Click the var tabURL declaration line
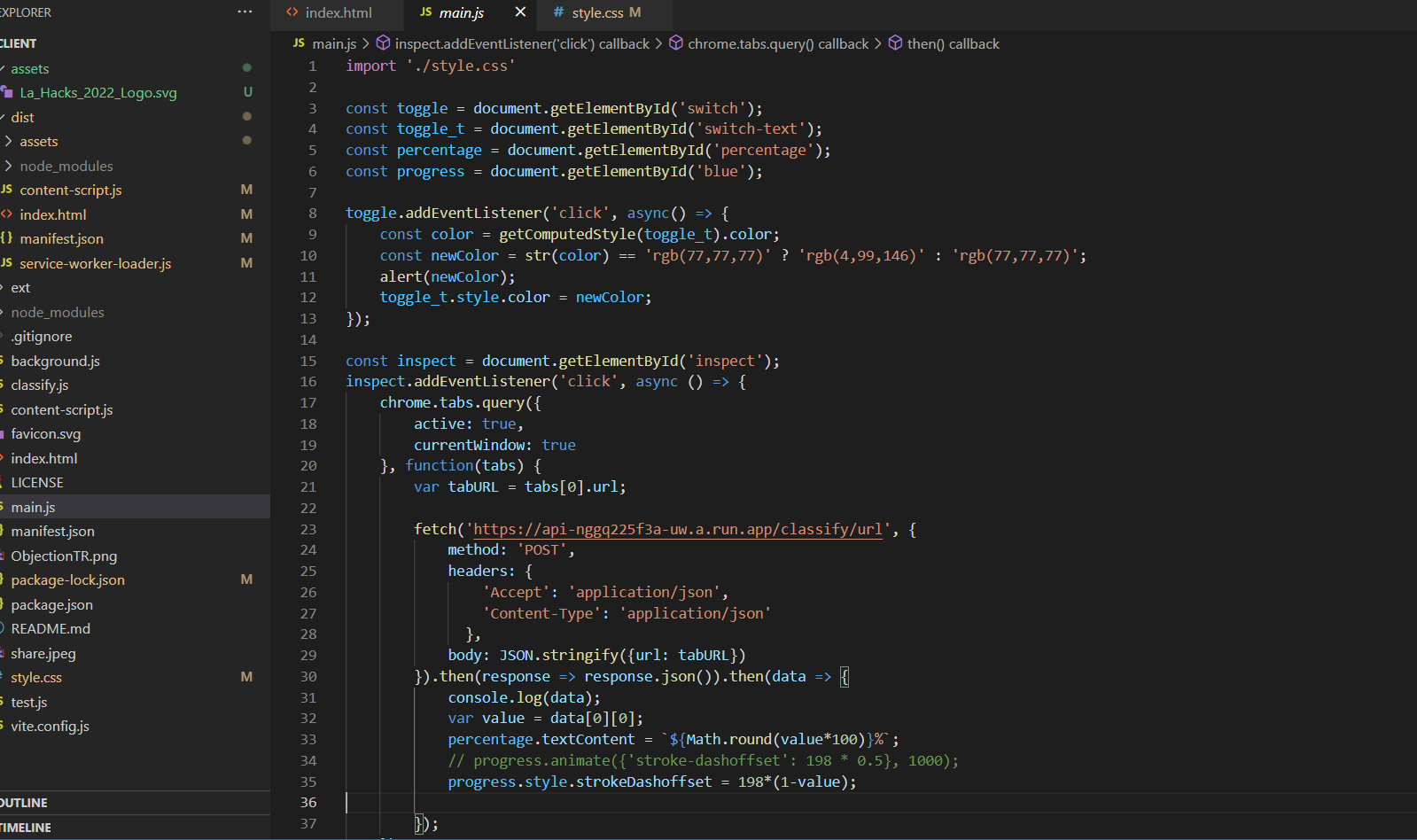This screenshot has height=840, width=1417. pyautogui.click(x=519, y=486)
